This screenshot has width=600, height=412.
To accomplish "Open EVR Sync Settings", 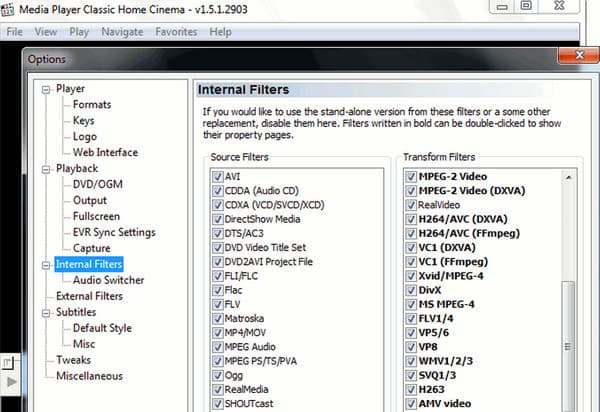I will [114, 233].
